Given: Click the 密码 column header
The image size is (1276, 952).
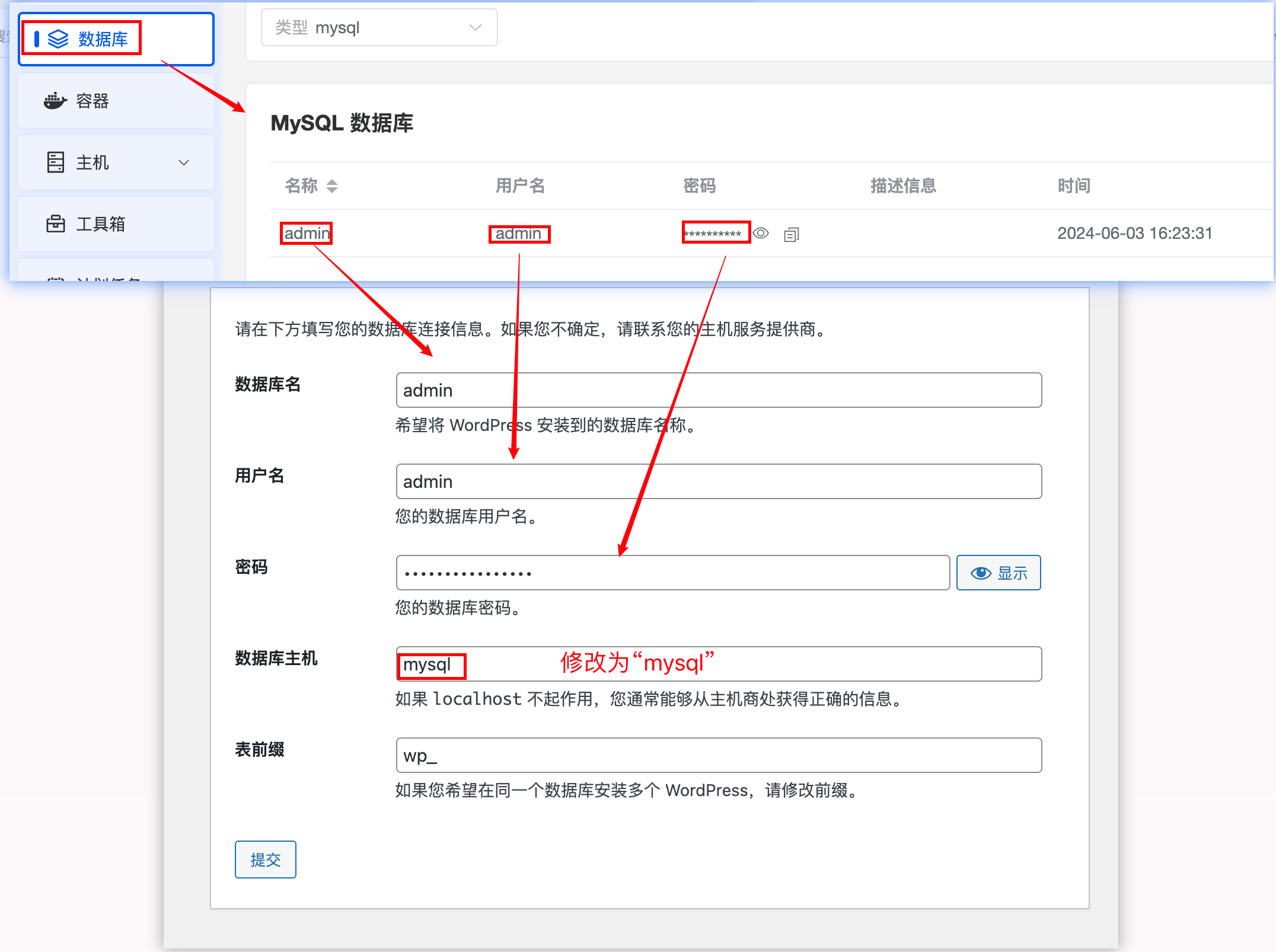Looking at the screenshot, I should tap(700, 186).
